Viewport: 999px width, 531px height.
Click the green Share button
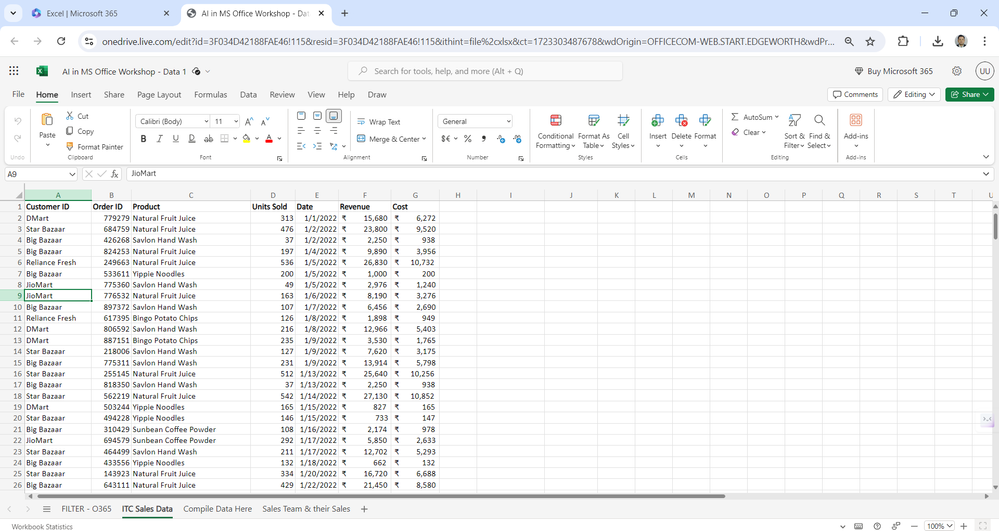[x=969, y=94]
